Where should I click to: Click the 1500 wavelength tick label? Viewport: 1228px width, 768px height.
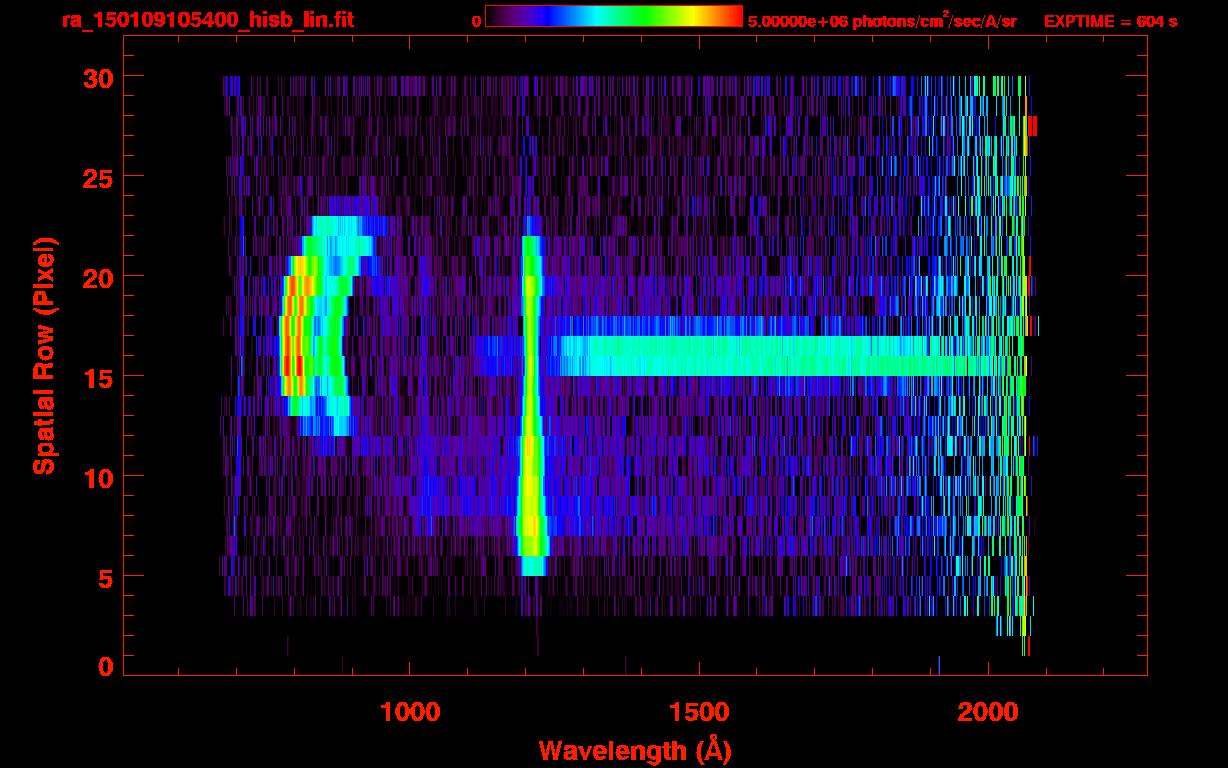point(699,711)
